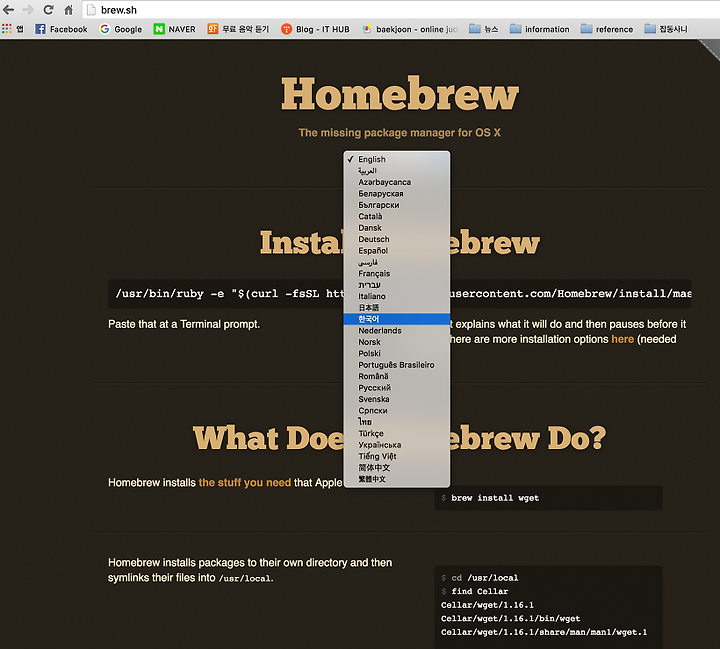Click the browser Forward arrow

(x=28, y=10)
